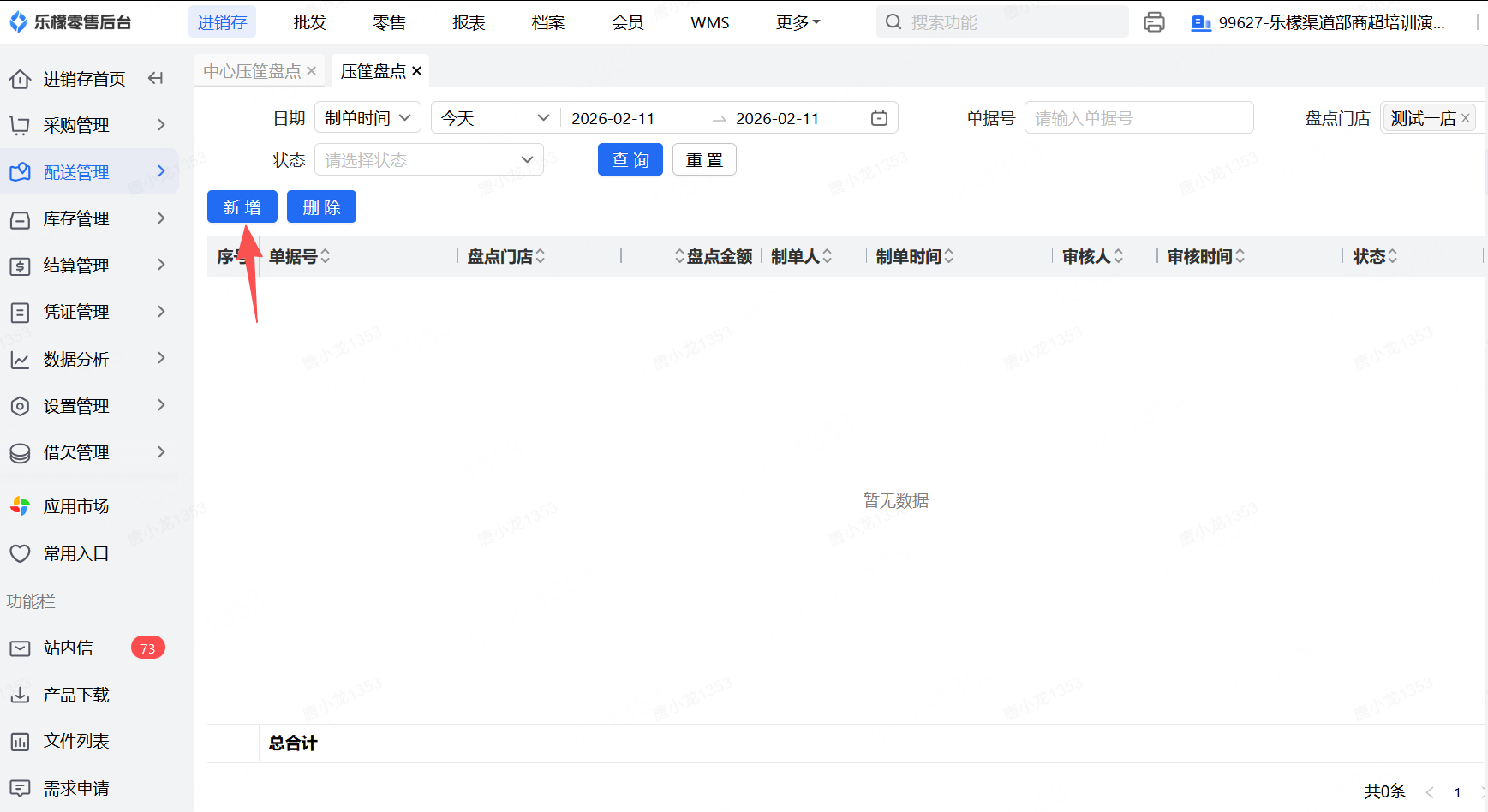1488x812 pixels.
Task: Click the 站内信 envelope icon
Action: point(20,648)
